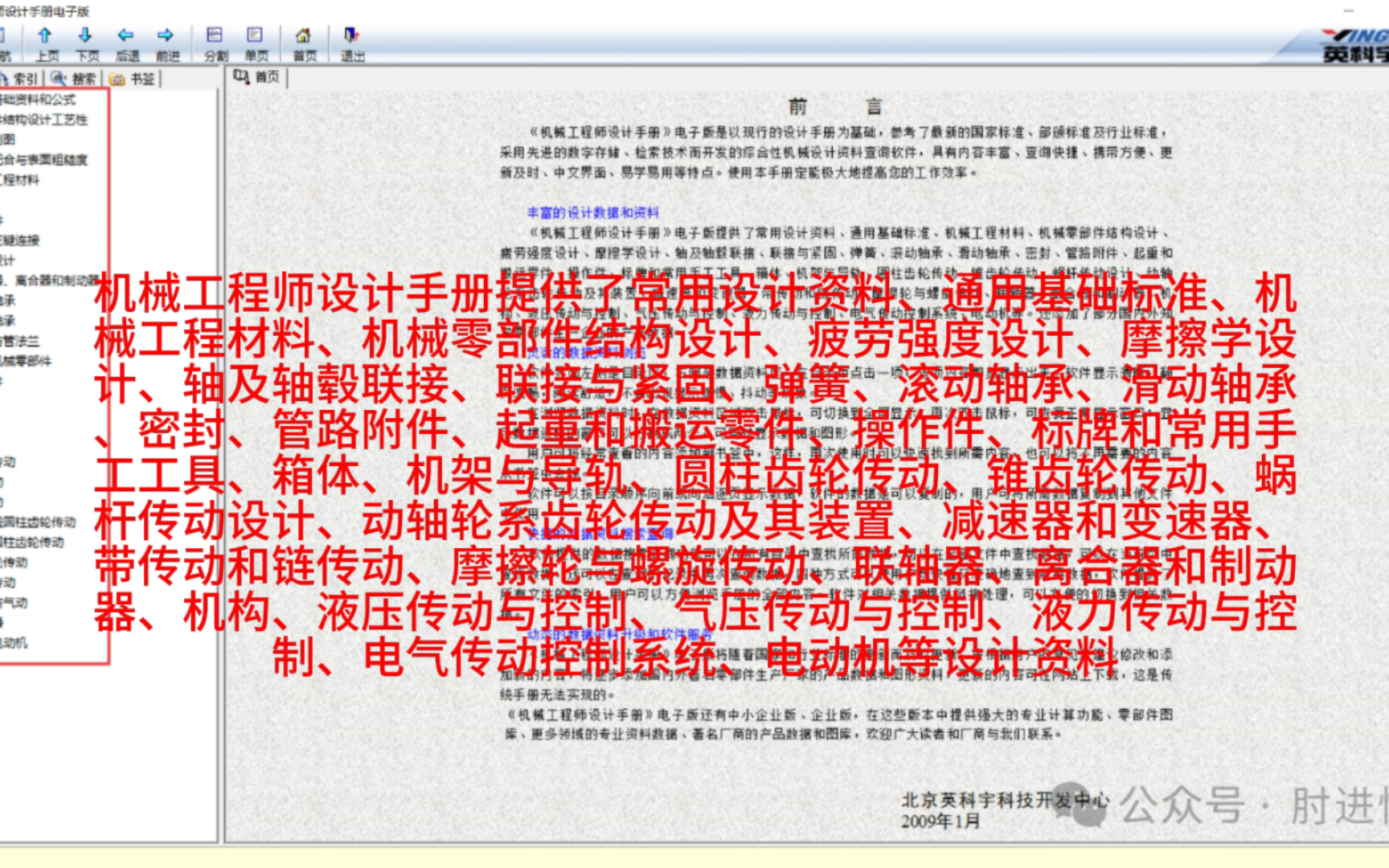Click the 后退 back arrow button
This screenshot has height=868, width=1389.
coord(126,44)
